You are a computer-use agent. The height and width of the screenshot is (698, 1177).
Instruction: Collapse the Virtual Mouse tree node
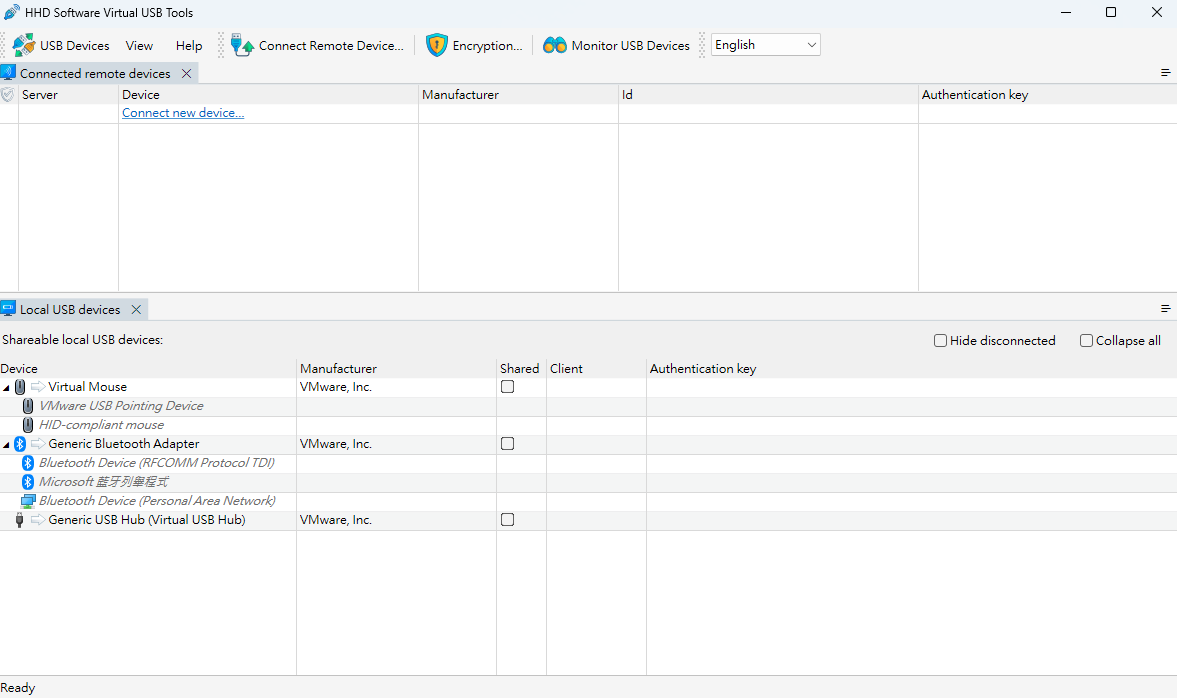6,387
